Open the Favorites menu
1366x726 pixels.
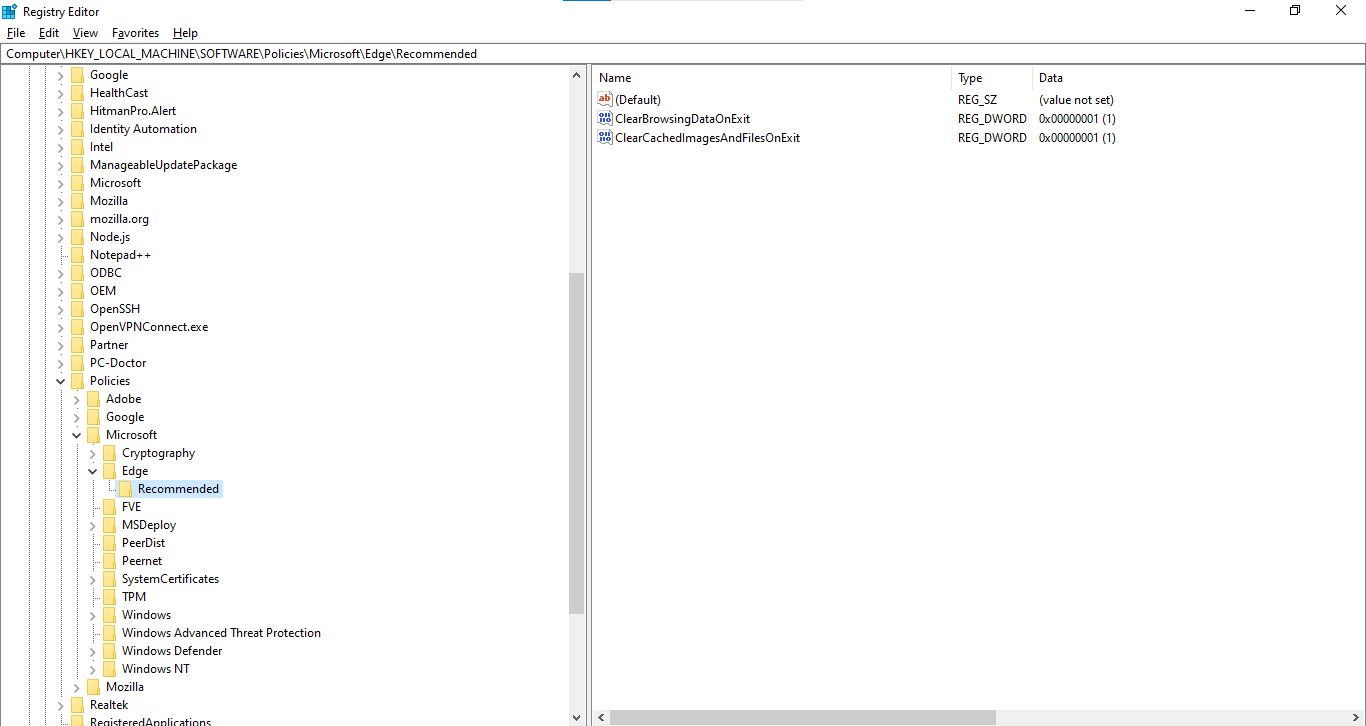coord(135,33)
